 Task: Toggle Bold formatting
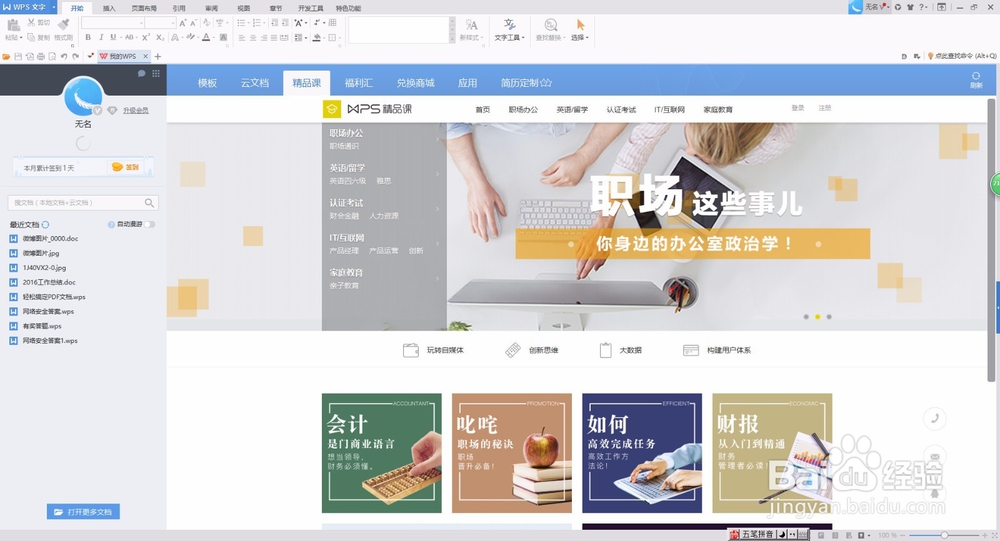click(88, 38)
